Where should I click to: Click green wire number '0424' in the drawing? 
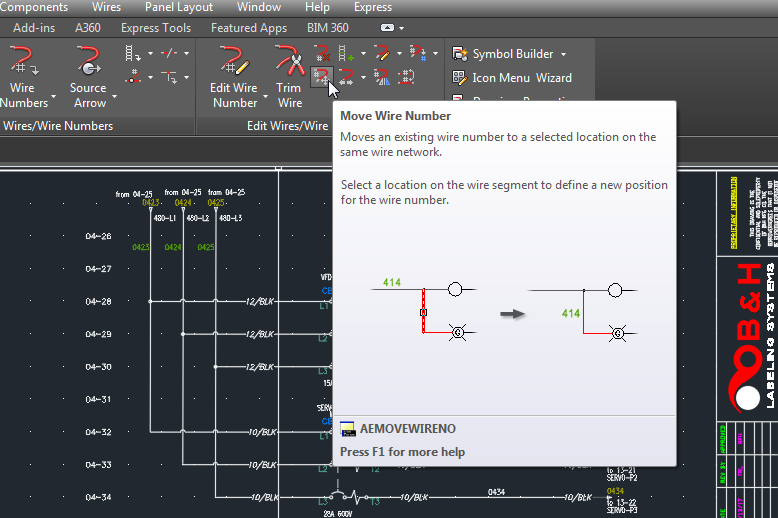point(173,247)
